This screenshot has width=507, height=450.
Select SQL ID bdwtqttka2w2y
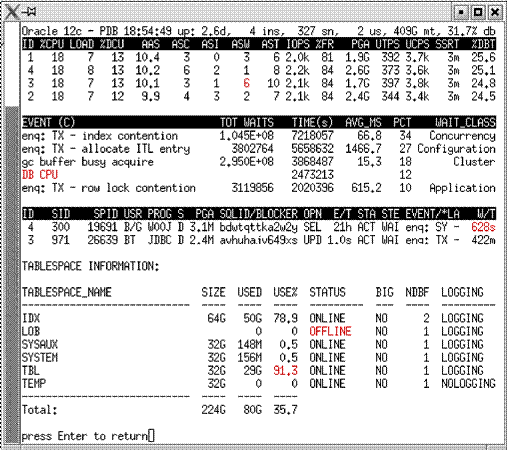tap(259, 227)
